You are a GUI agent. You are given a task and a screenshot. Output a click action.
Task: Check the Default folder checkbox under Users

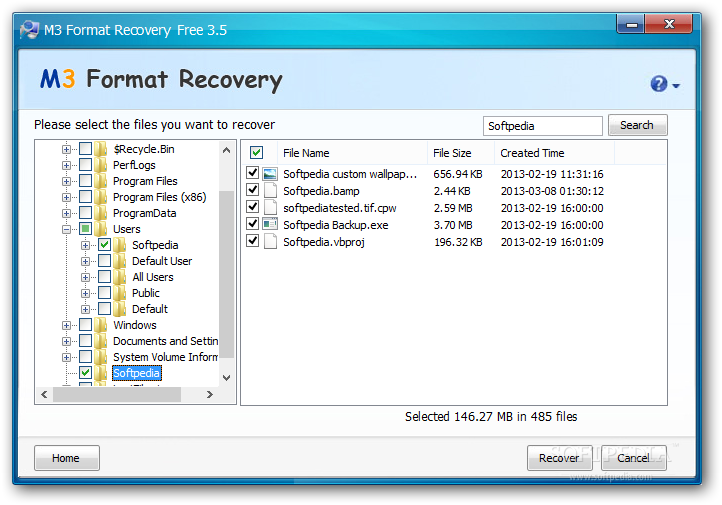[x=105, y=309]
